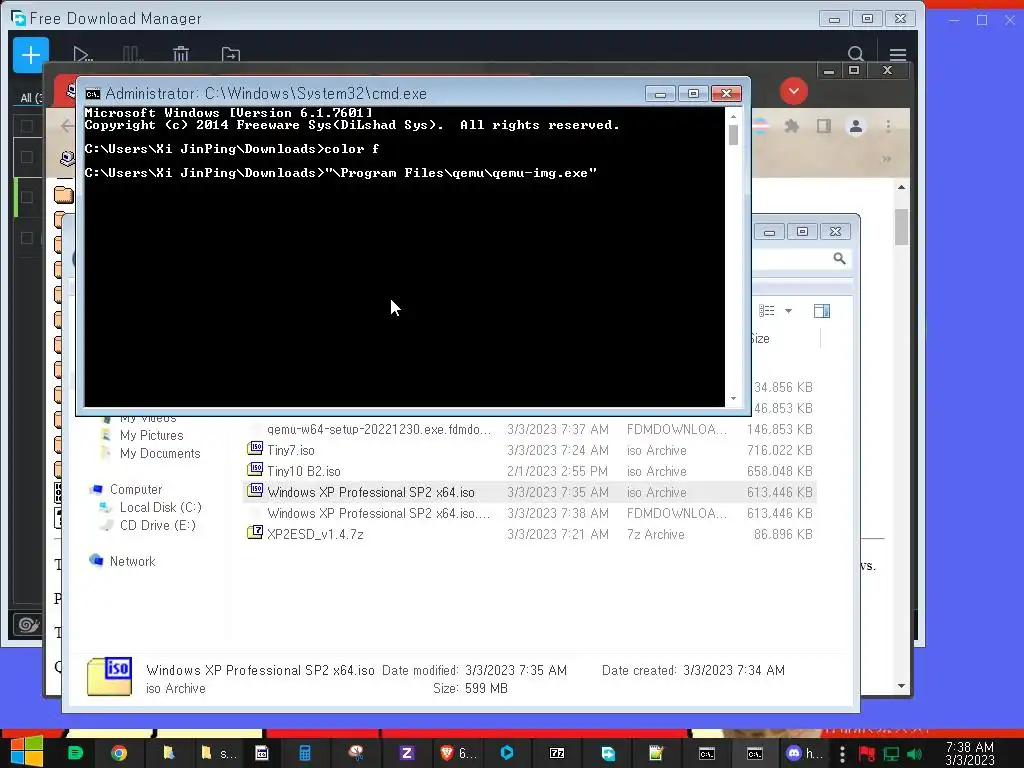1024x768 pixels.
Task: Open Action Center red flag icon
Action: click(x=867, y=754)
